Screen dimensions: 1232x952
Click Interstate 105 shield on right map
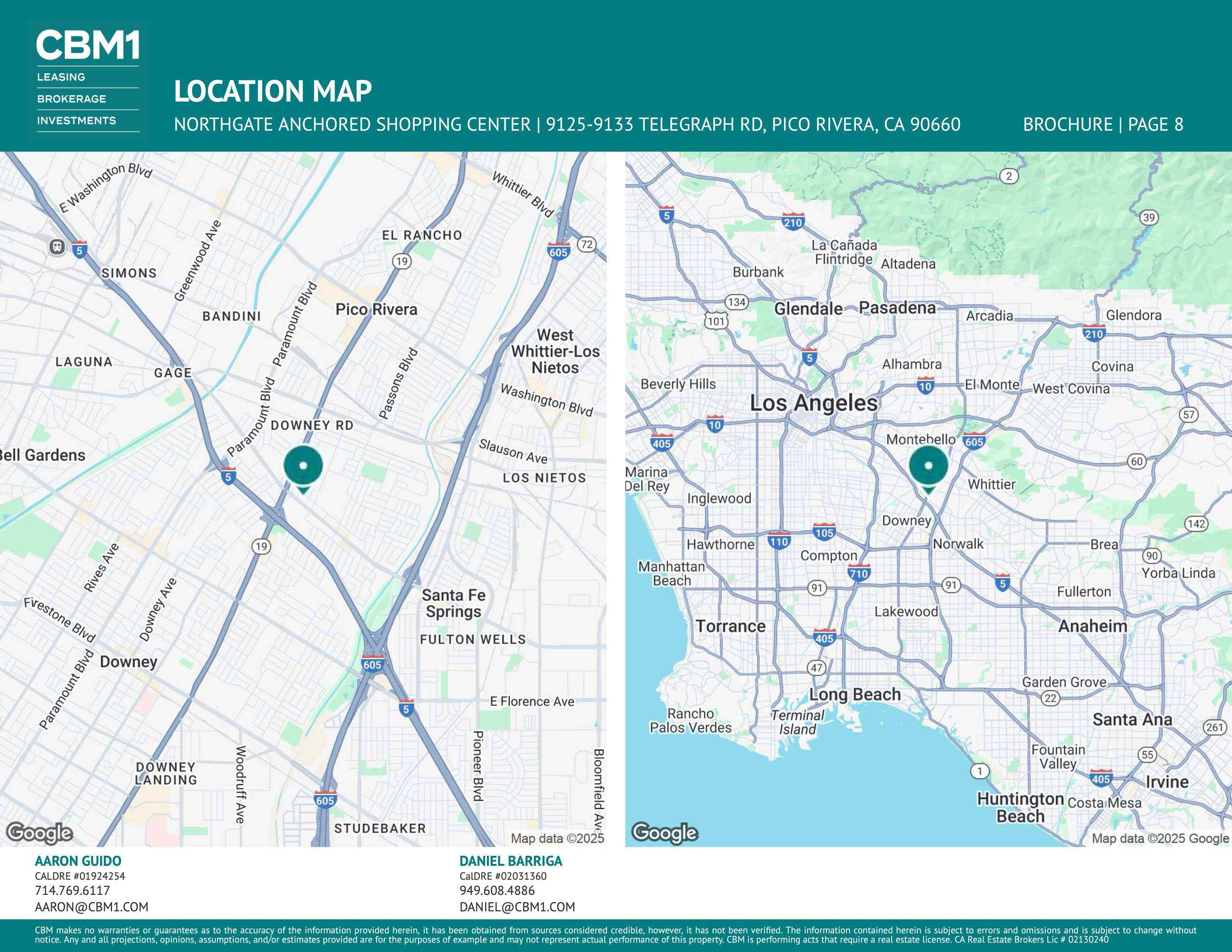[824, 532]
